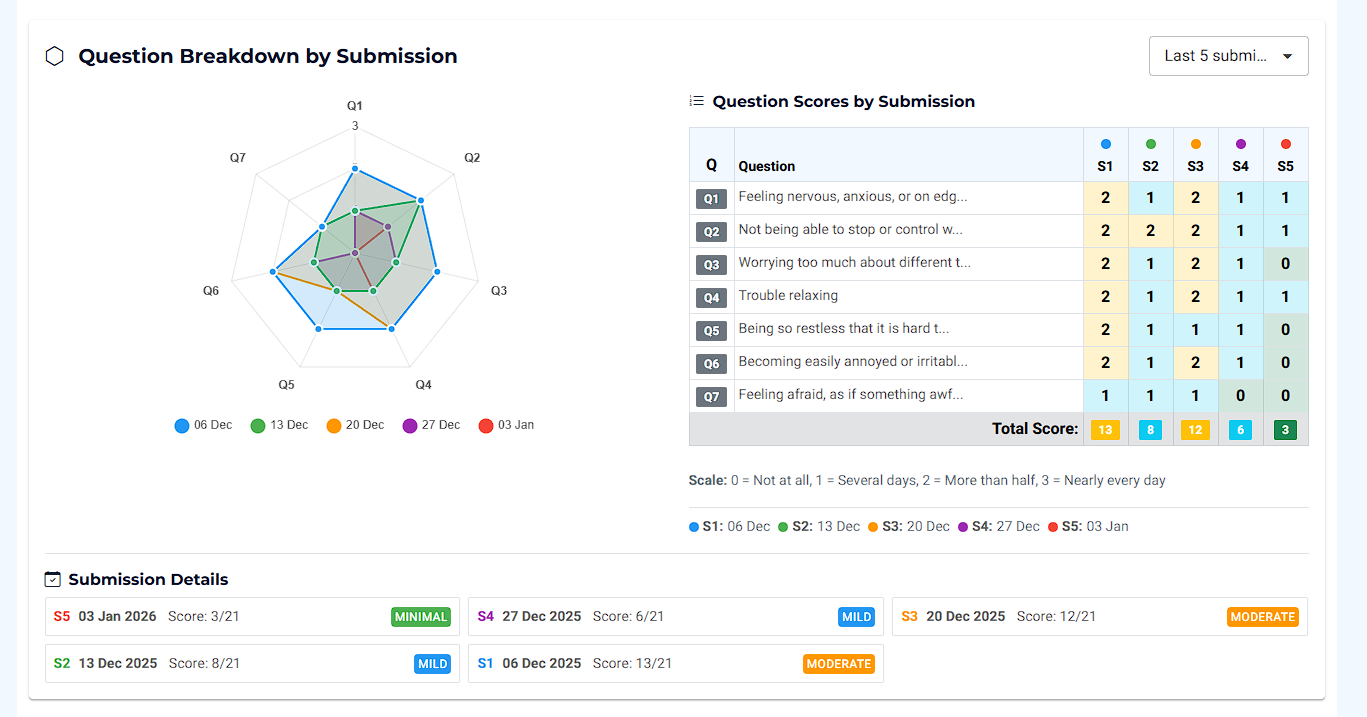Click the MODERATE badge on S1 submission
Viewport: 1367px width, 717px height.
838,664
